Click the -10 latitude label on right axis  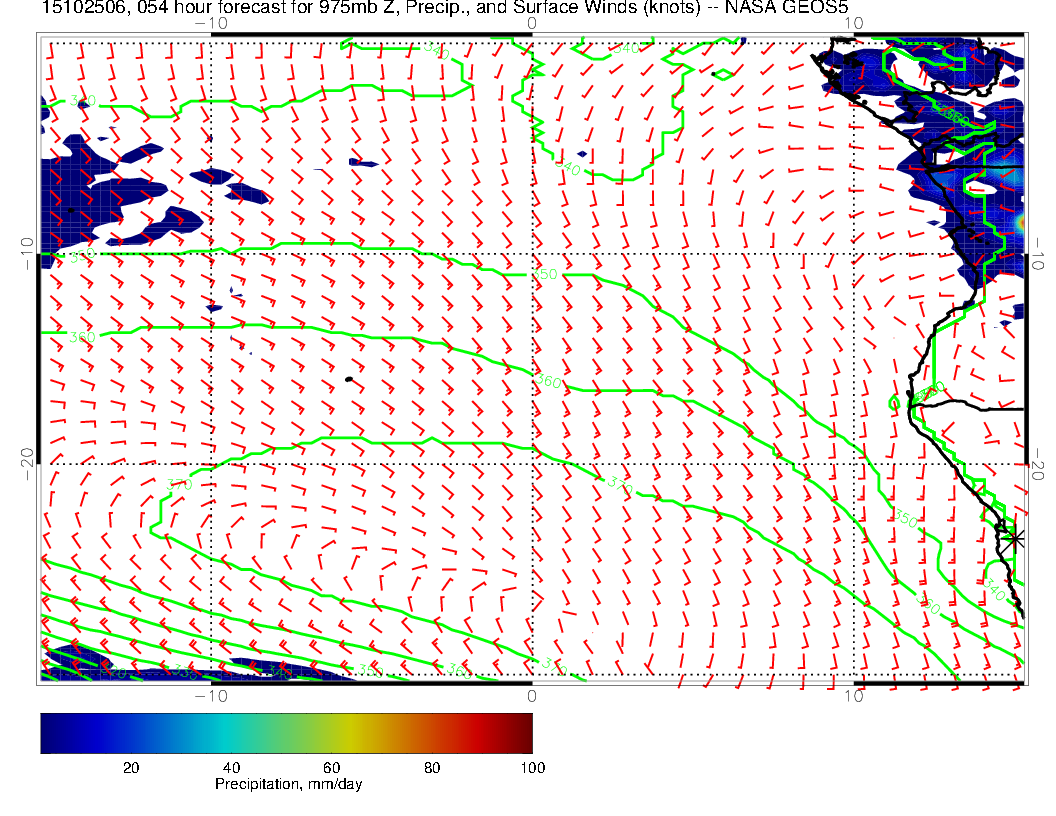click(1042, 252)
